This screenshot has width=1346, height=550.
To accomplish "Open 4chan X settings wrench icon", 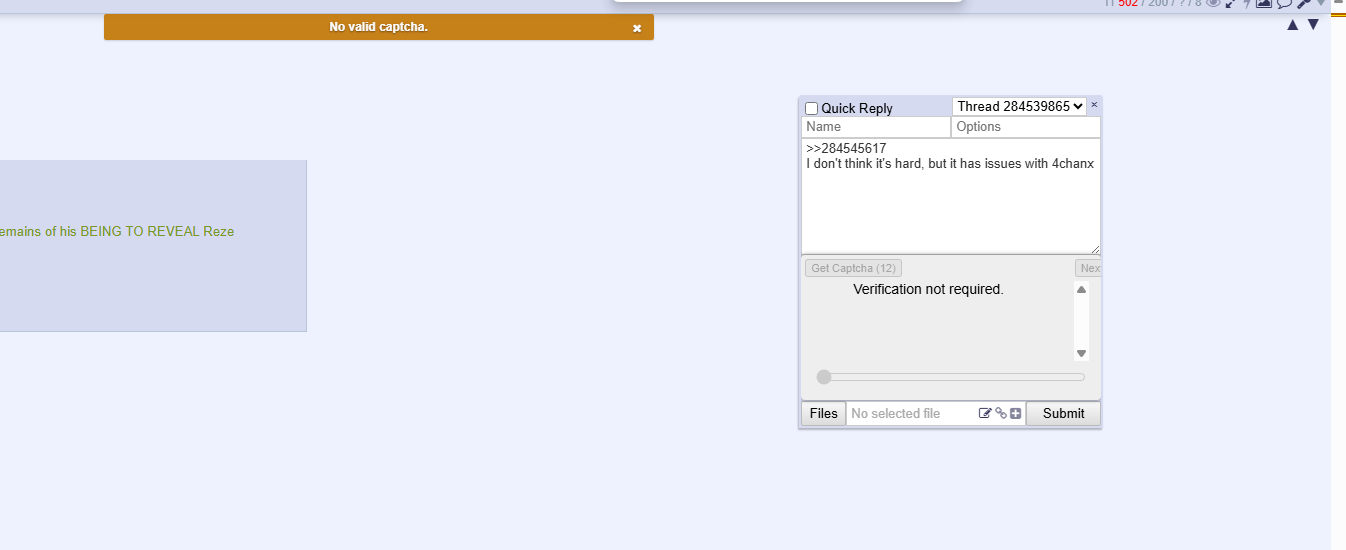I will tap(1303, 3).
